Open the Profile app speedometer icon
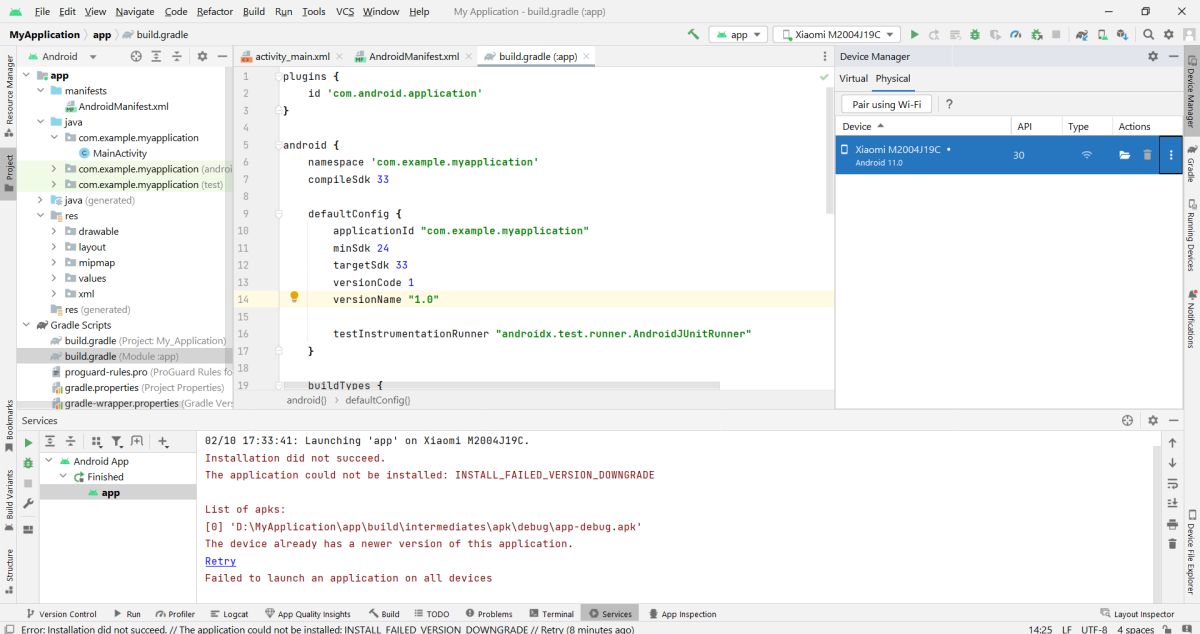The width and height of the screenshot is (1200, 634). (1015, 34)
